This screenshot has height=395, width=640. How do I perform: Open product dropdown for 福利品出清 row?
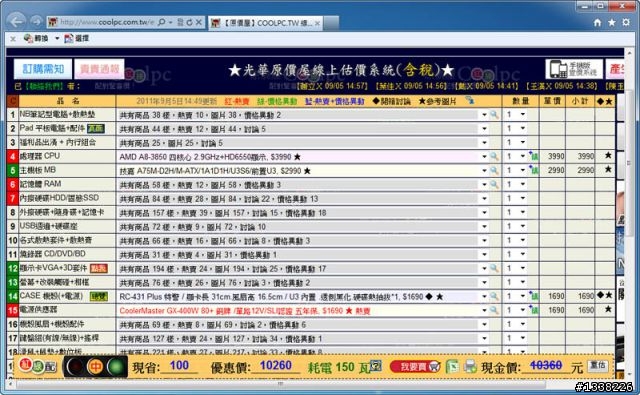[x=484, y=142]
